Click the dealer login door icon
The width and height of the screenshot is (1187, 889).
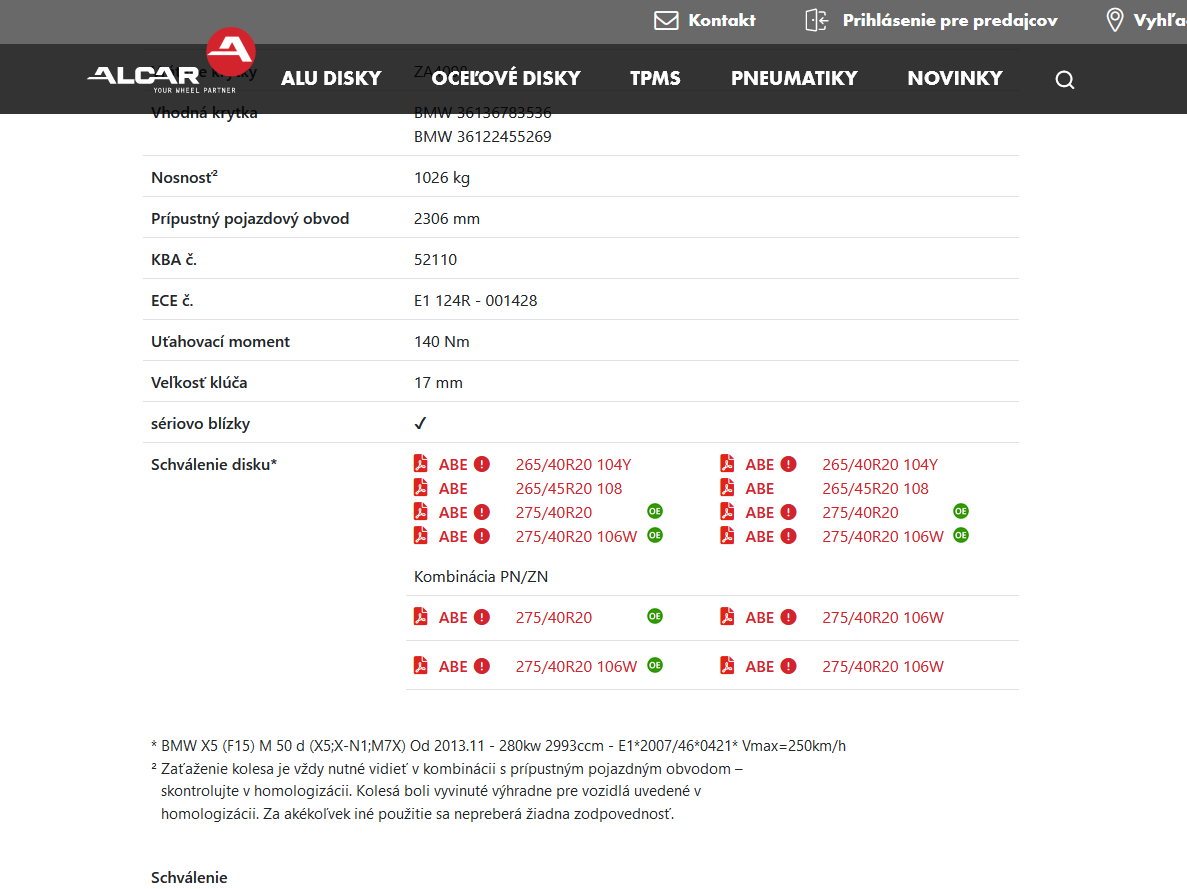pyautogui.click(x=817, y=20)
